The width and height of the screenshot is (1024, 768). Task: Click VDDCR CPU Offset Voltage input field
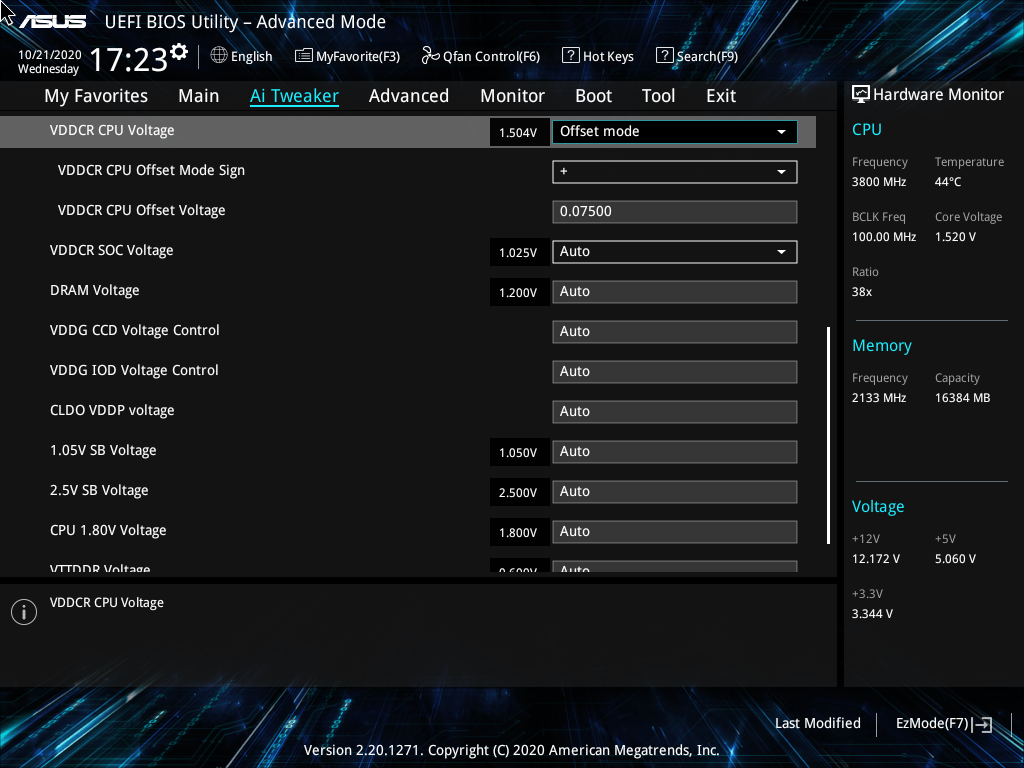[x=675, y=212]
